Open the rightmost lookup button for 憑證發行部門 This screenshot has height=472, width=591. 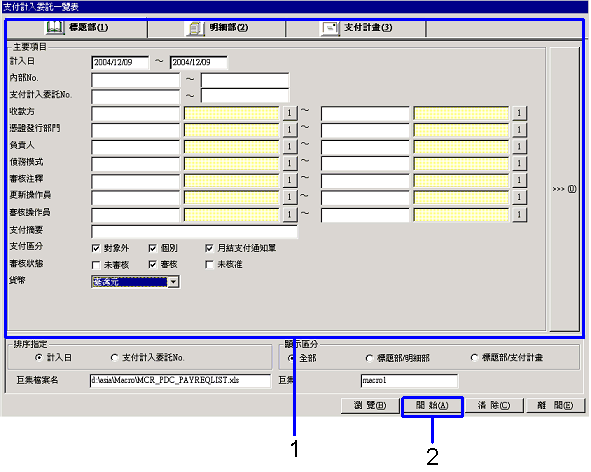[x=519, y=129]
